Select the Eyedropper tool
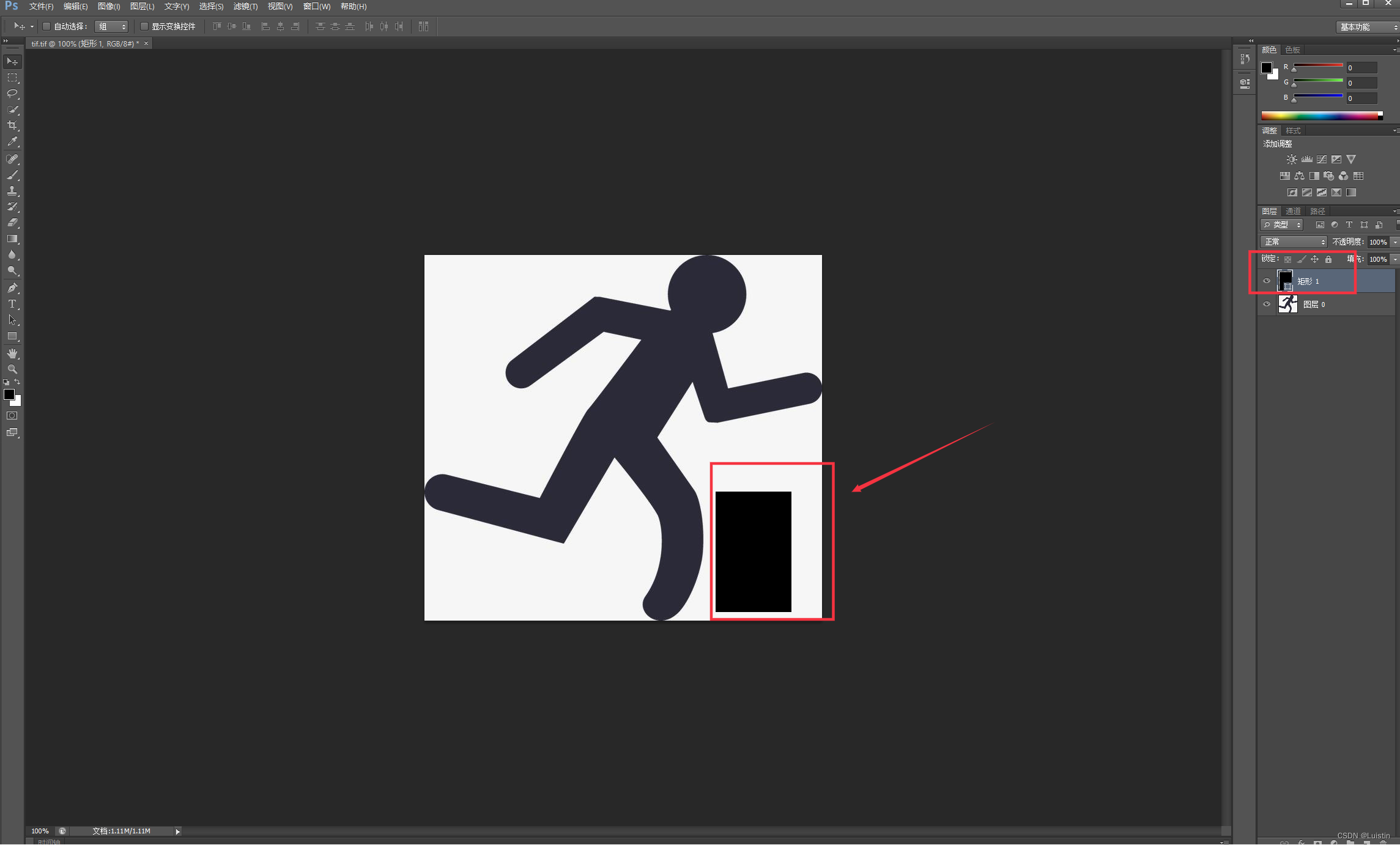The height and width of the screenshot is (845, 1400). (12, 141)
